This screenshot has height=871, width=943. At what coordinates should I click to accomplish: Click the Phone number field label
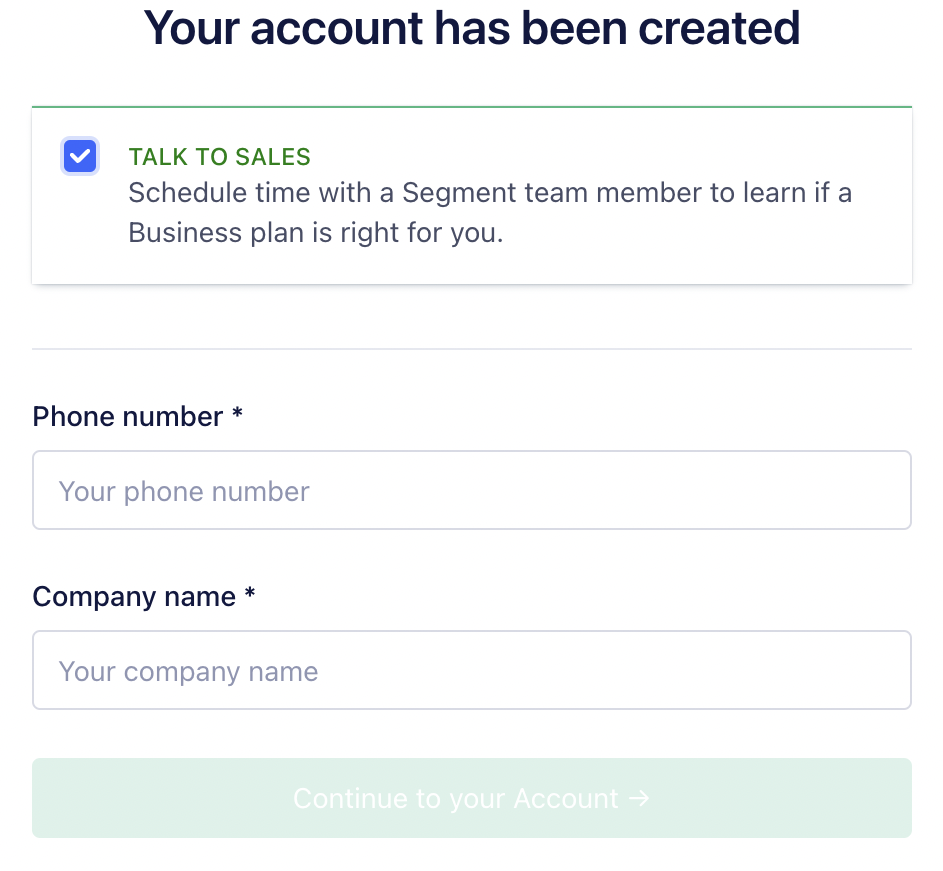126,417
